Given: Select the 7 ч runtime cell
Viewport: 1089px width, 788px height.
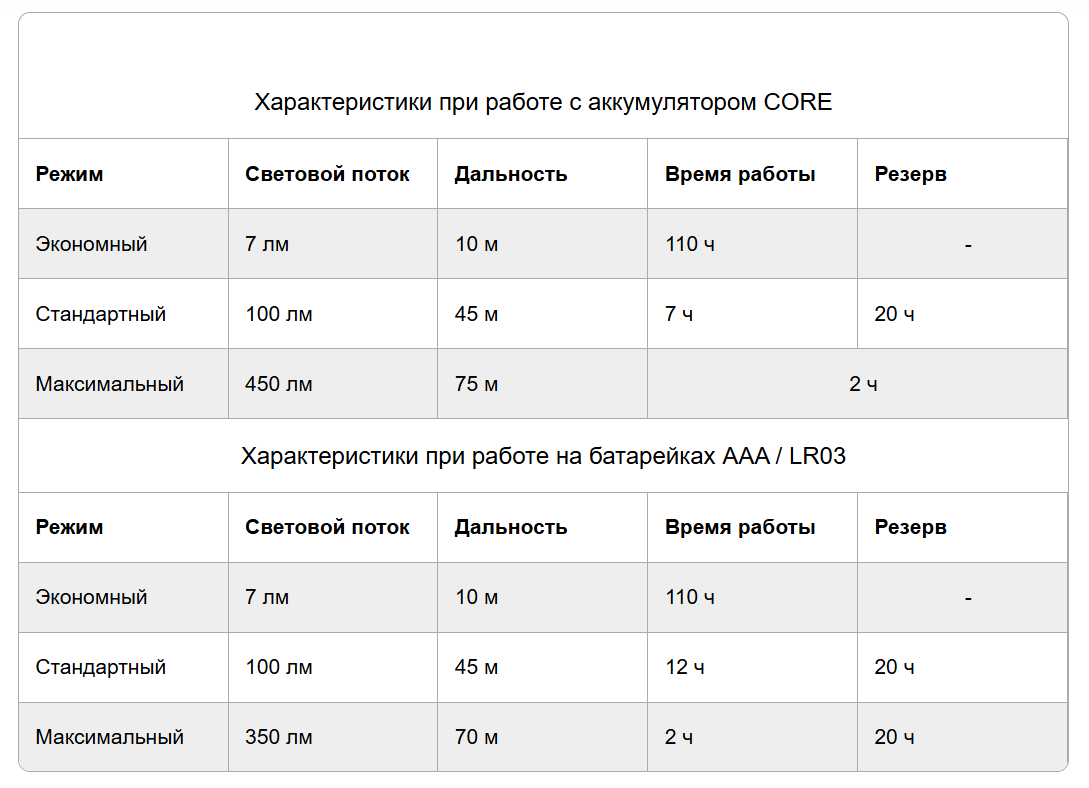Looking at the screenshot, I should tap(679, 314).
